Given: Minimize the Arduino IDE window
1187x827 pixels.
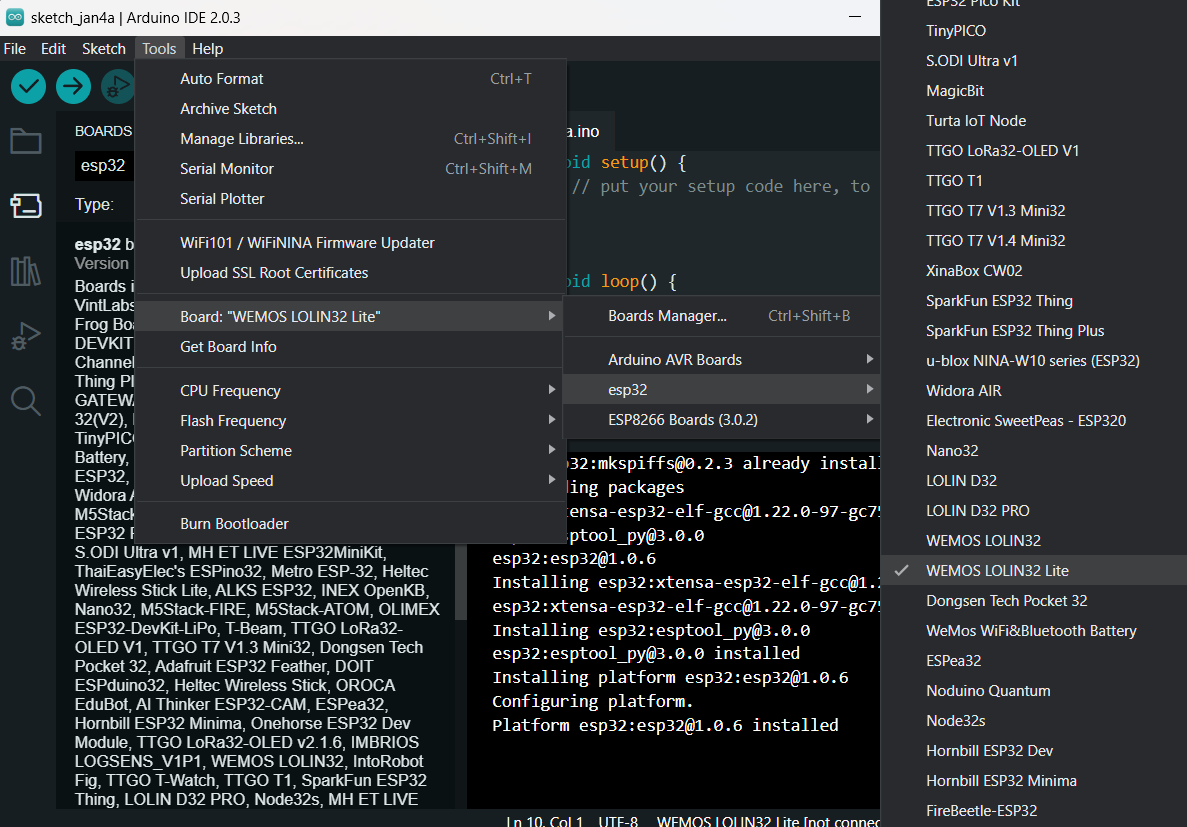Looking at the screenshot, I should click(x=855, y=17).
